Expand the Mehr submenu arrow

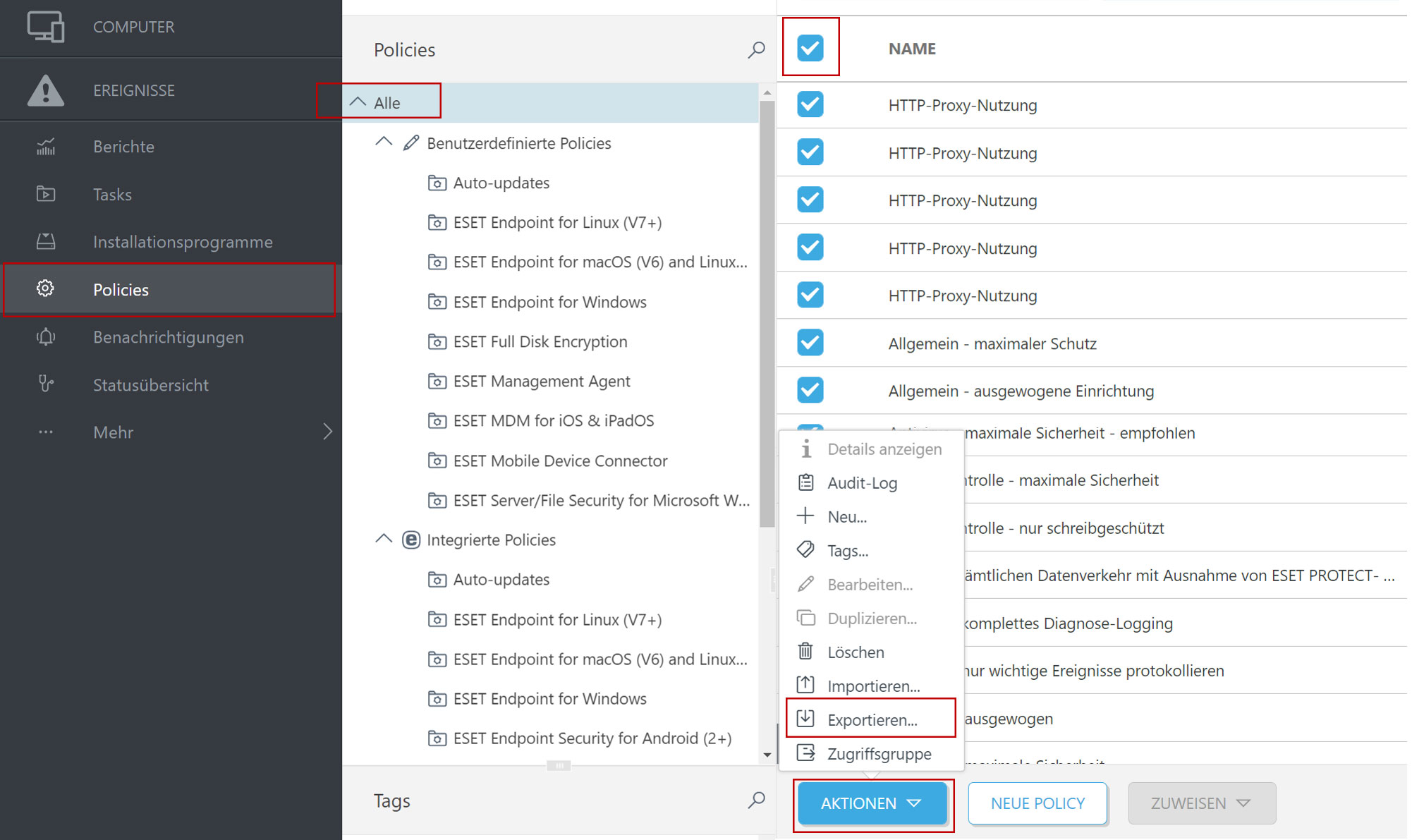[x=327, y=432]
